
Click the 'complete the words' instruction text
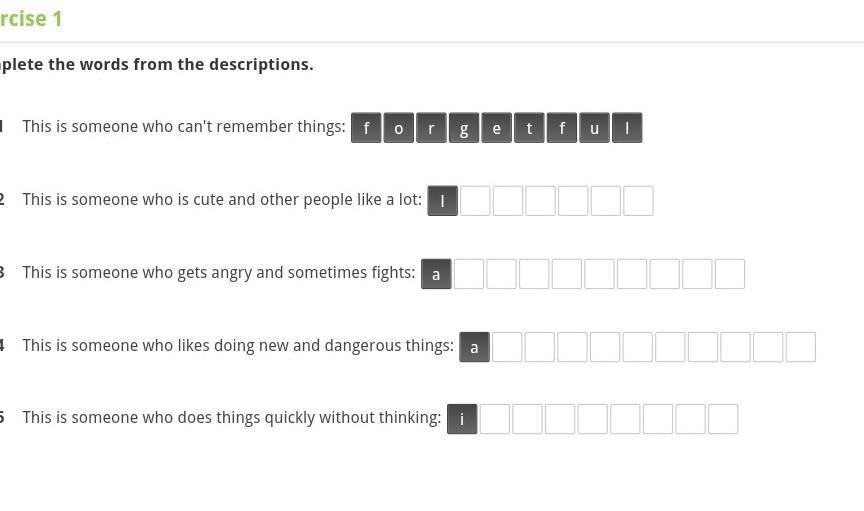(156, 64)
